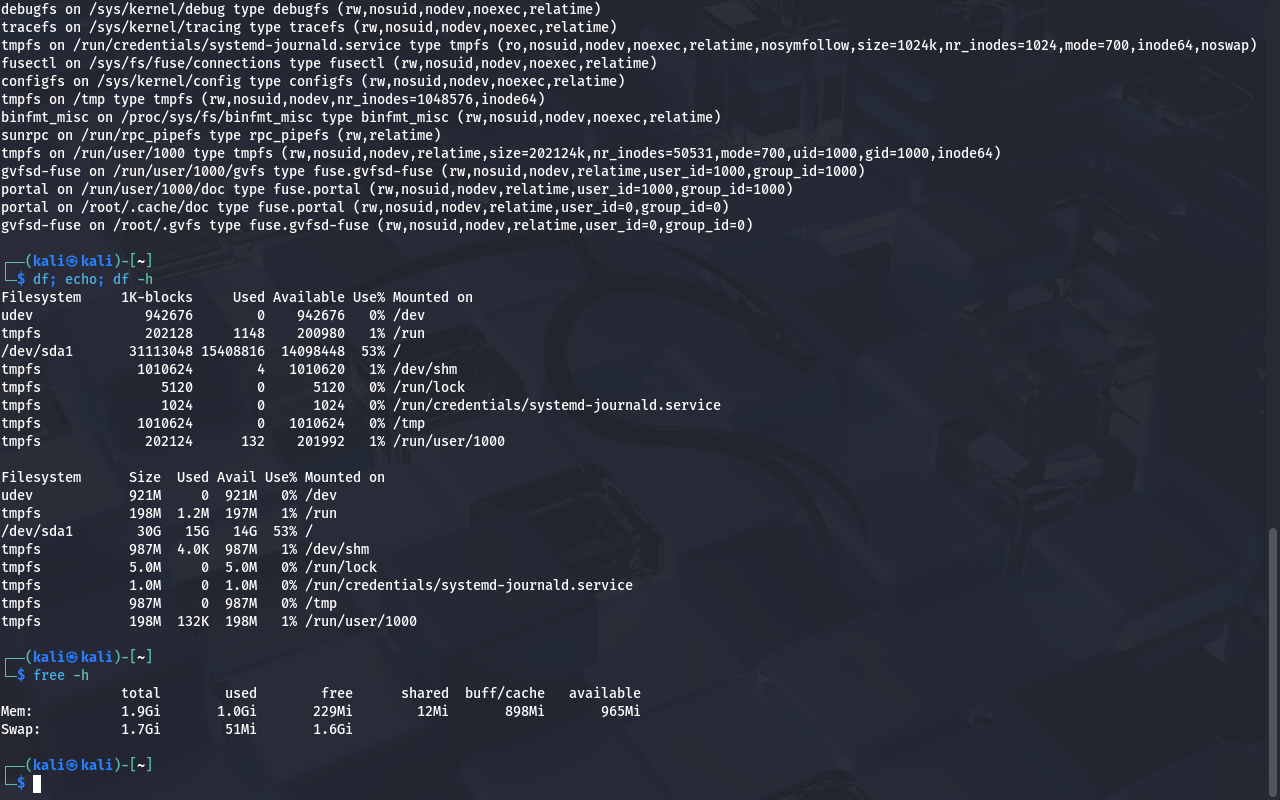Screen dimensions: 1280x800
Task: Click the 'free -h' command text
Action: pos(61,675)
